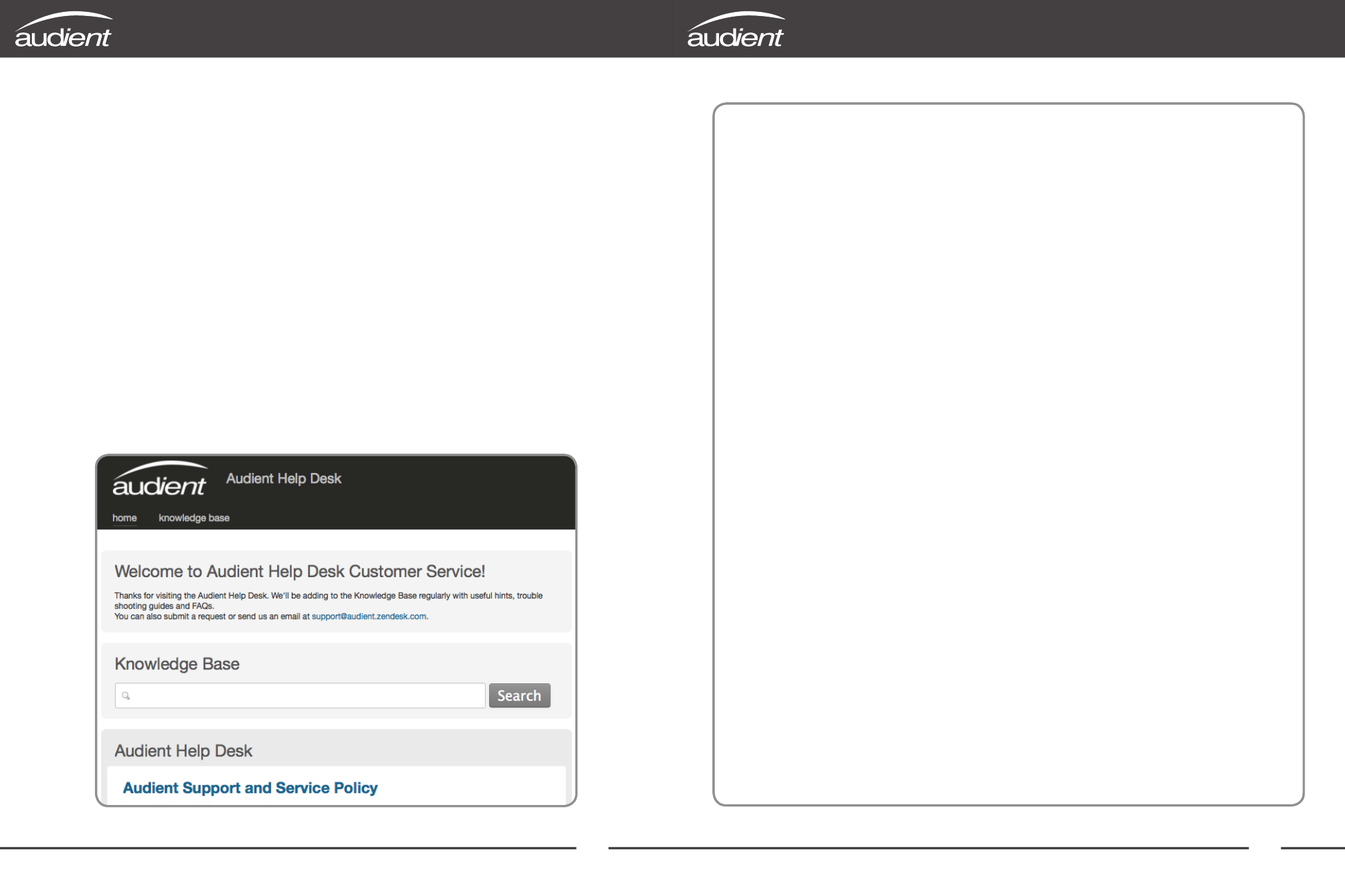Click the Audient logo in help desk header
This screenshot has height=896, width=1345.
pos(159,479)
